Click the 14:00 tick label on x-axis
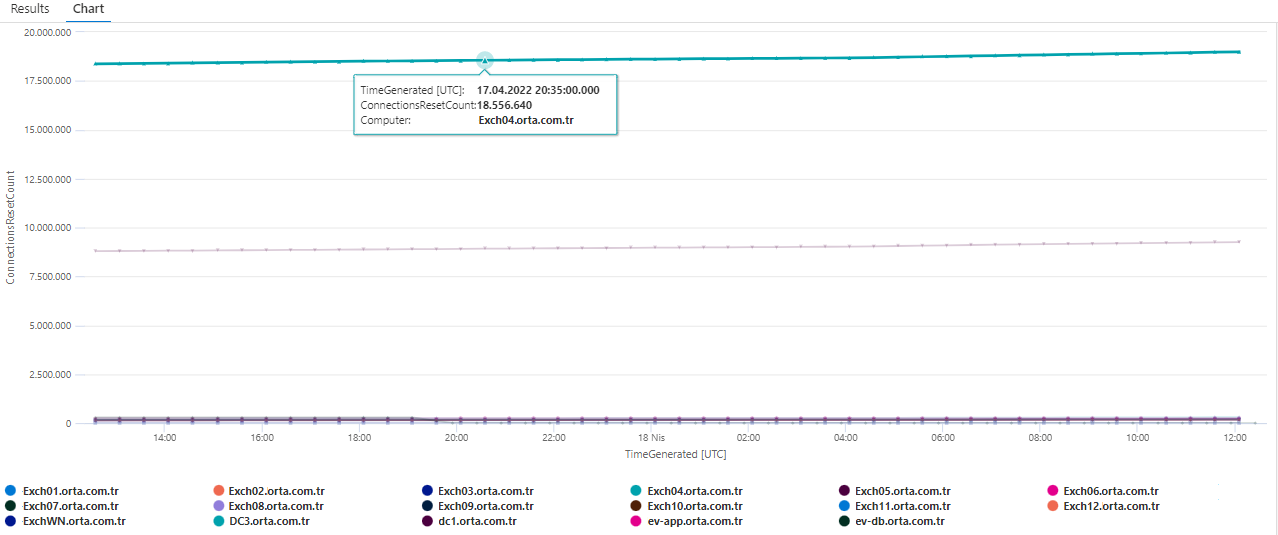Viewport: 1278px width, 535px height. [165, 438]
